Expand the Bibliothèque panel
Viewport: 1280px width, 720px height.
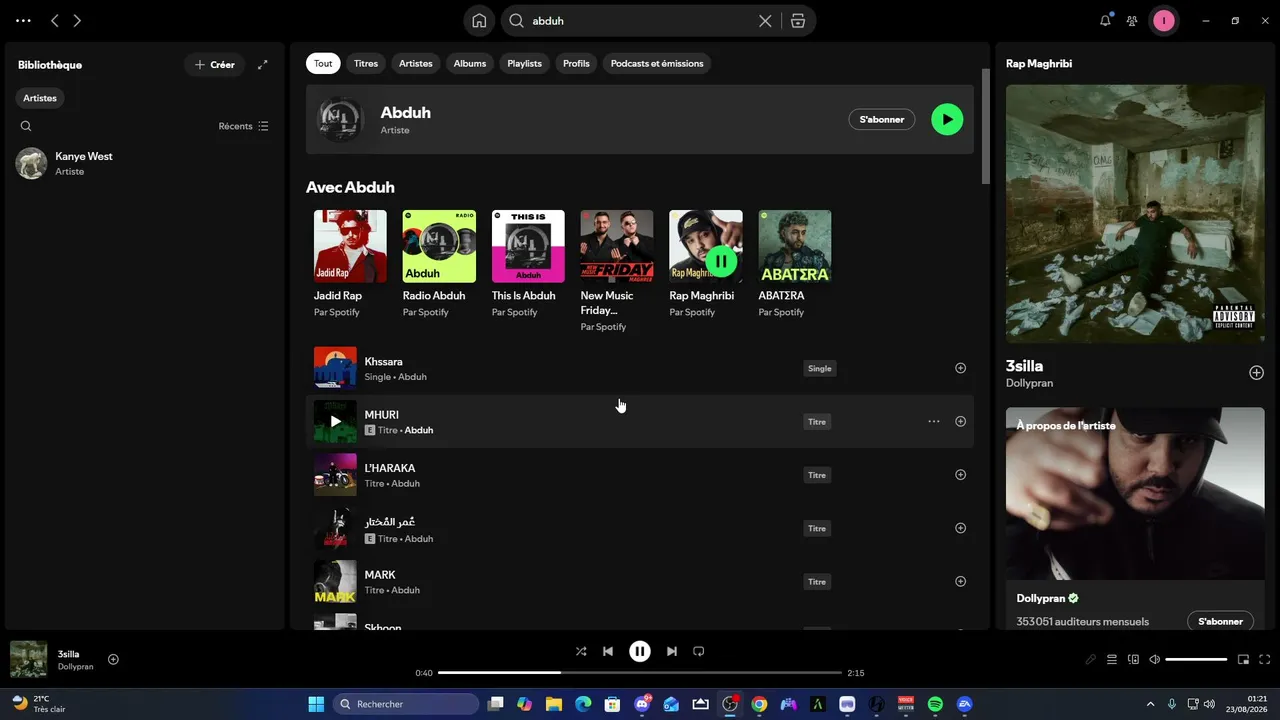[263, 65]
